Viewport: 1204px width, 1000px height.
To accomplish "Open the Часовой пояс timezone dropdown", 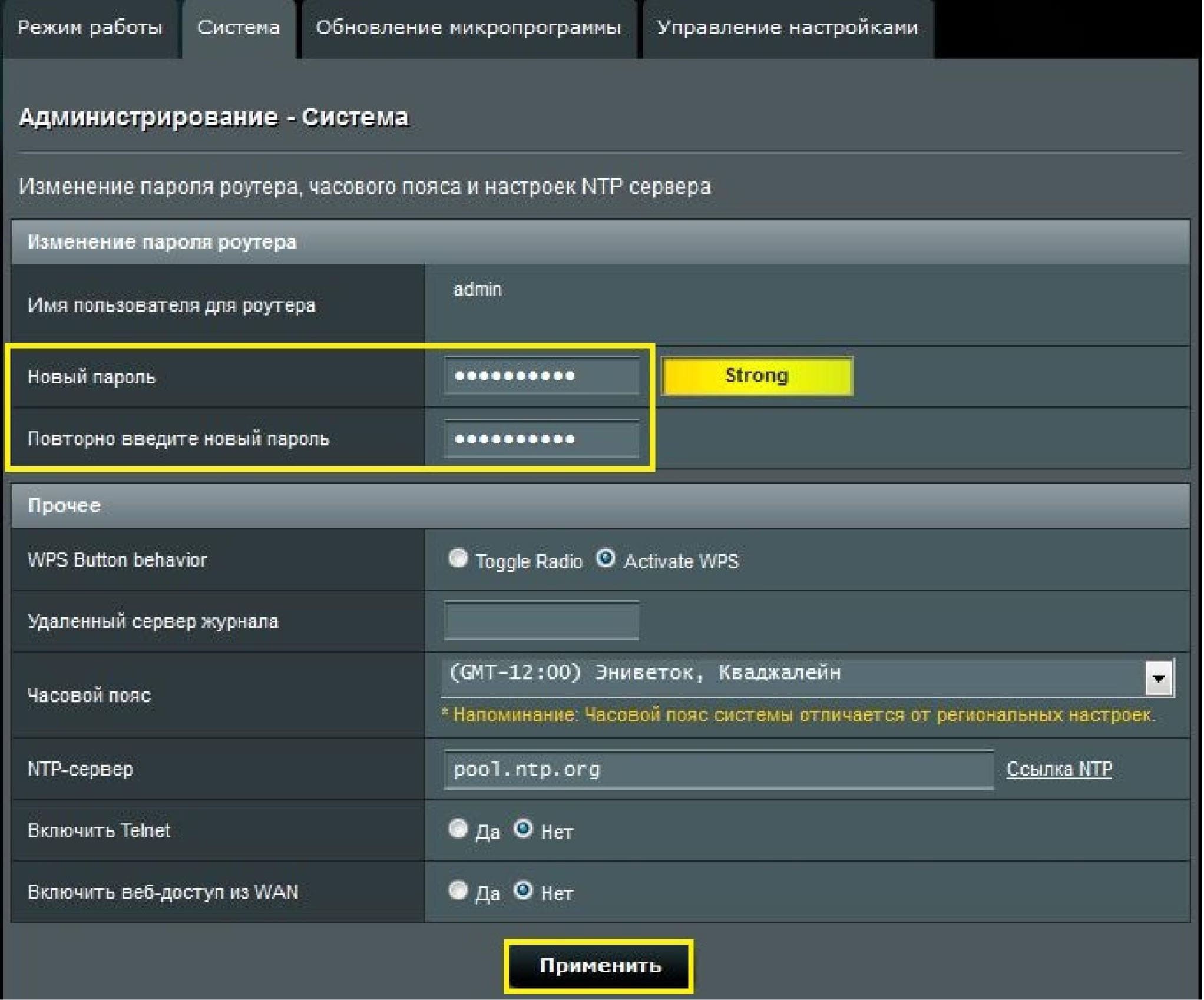I will [x=808, y=677].
